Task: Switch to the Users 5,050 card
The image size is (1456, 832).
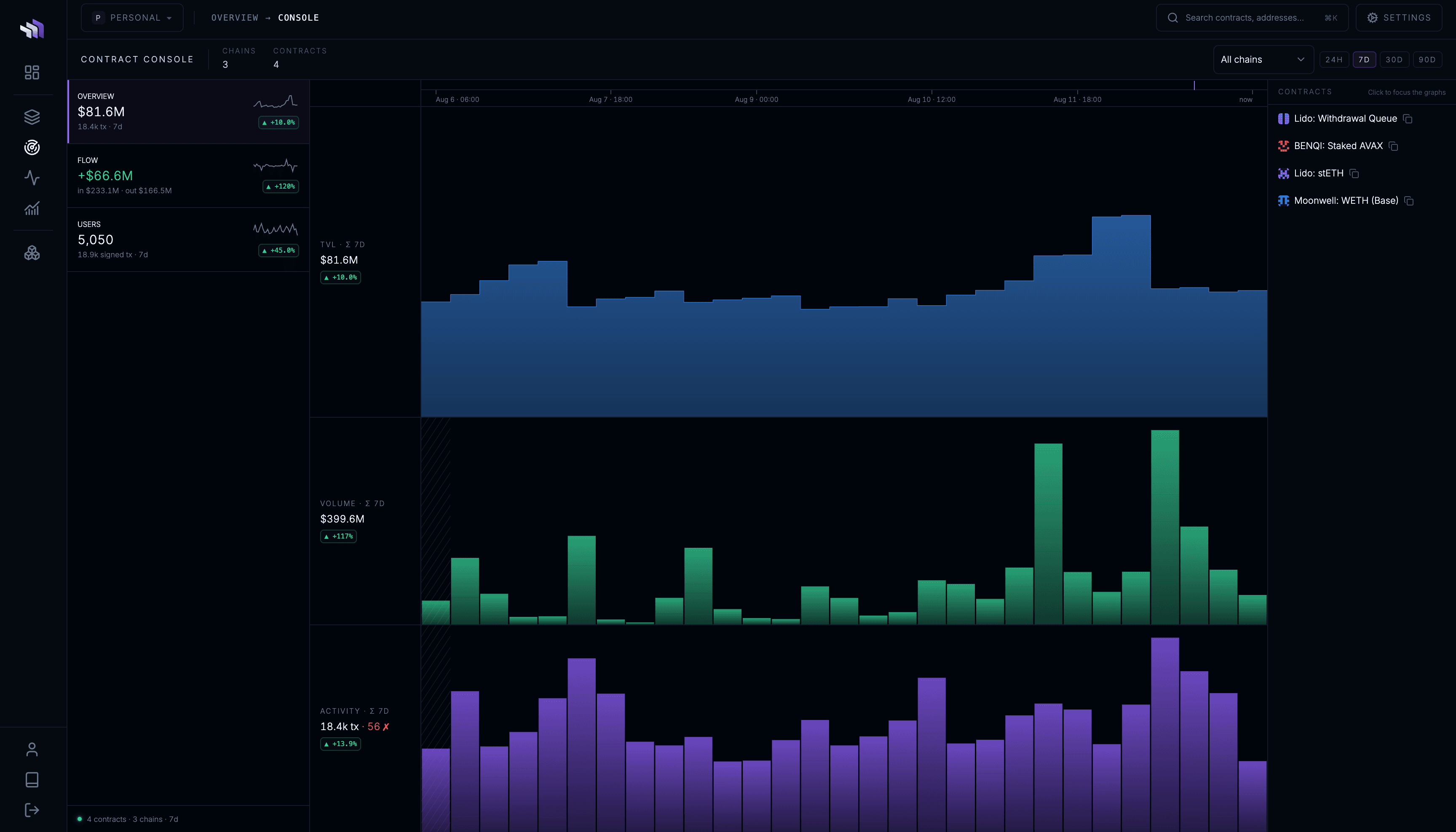Action: 189,240
